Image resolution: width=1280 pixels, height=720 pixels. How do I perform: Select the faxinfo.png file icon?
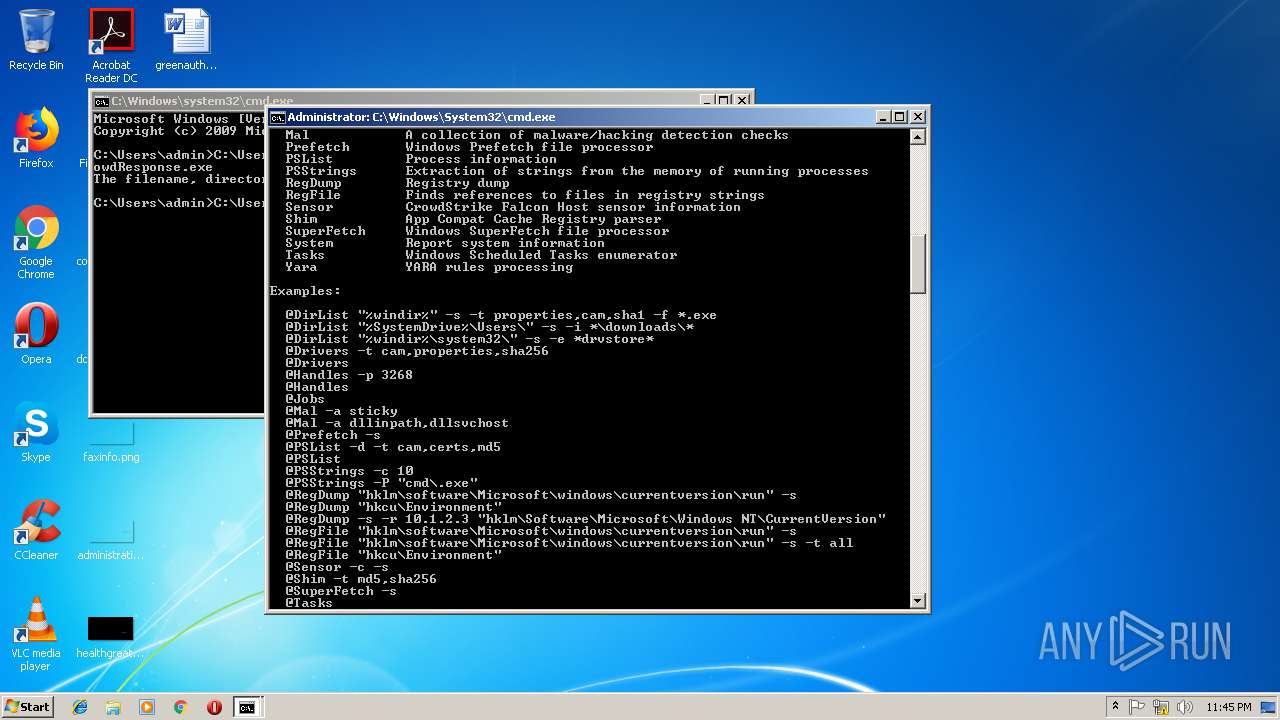coord(111,440)
